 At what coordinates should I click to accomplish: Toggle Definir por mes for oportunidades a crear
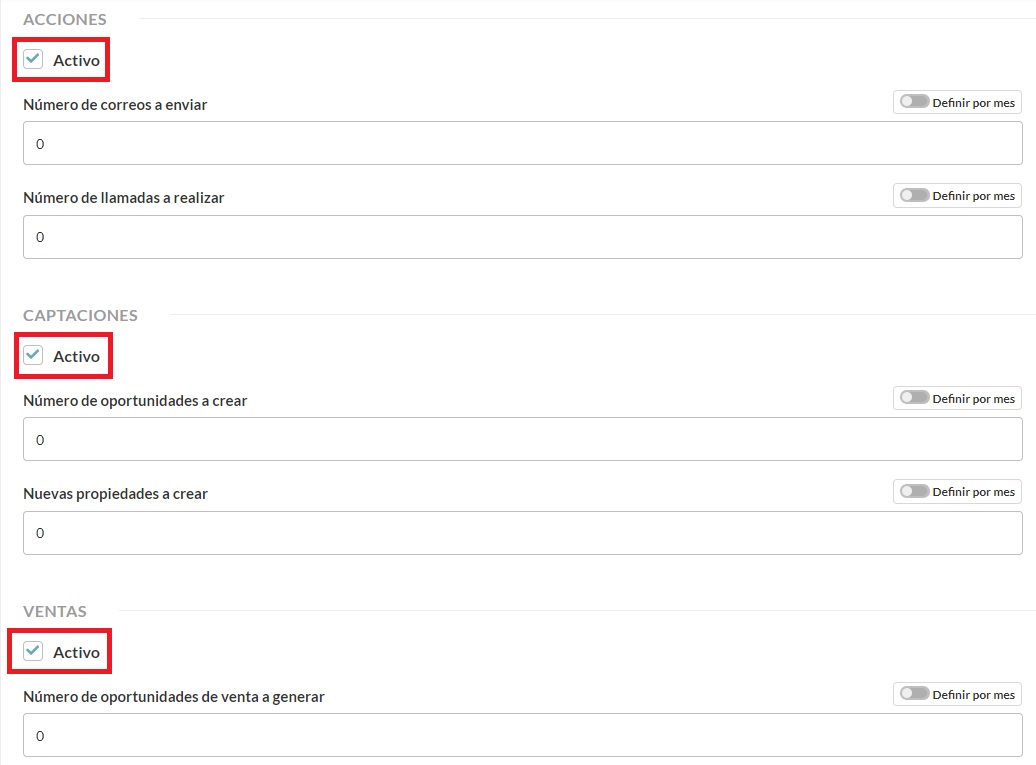tap(915, 398)
